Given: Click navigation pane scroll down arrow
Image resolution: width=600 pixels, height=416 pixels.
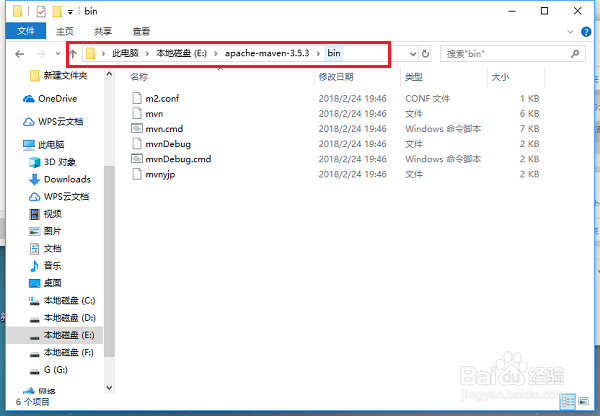Looking at the screenshot, I should pyautogui.click(x=109, y=388).
